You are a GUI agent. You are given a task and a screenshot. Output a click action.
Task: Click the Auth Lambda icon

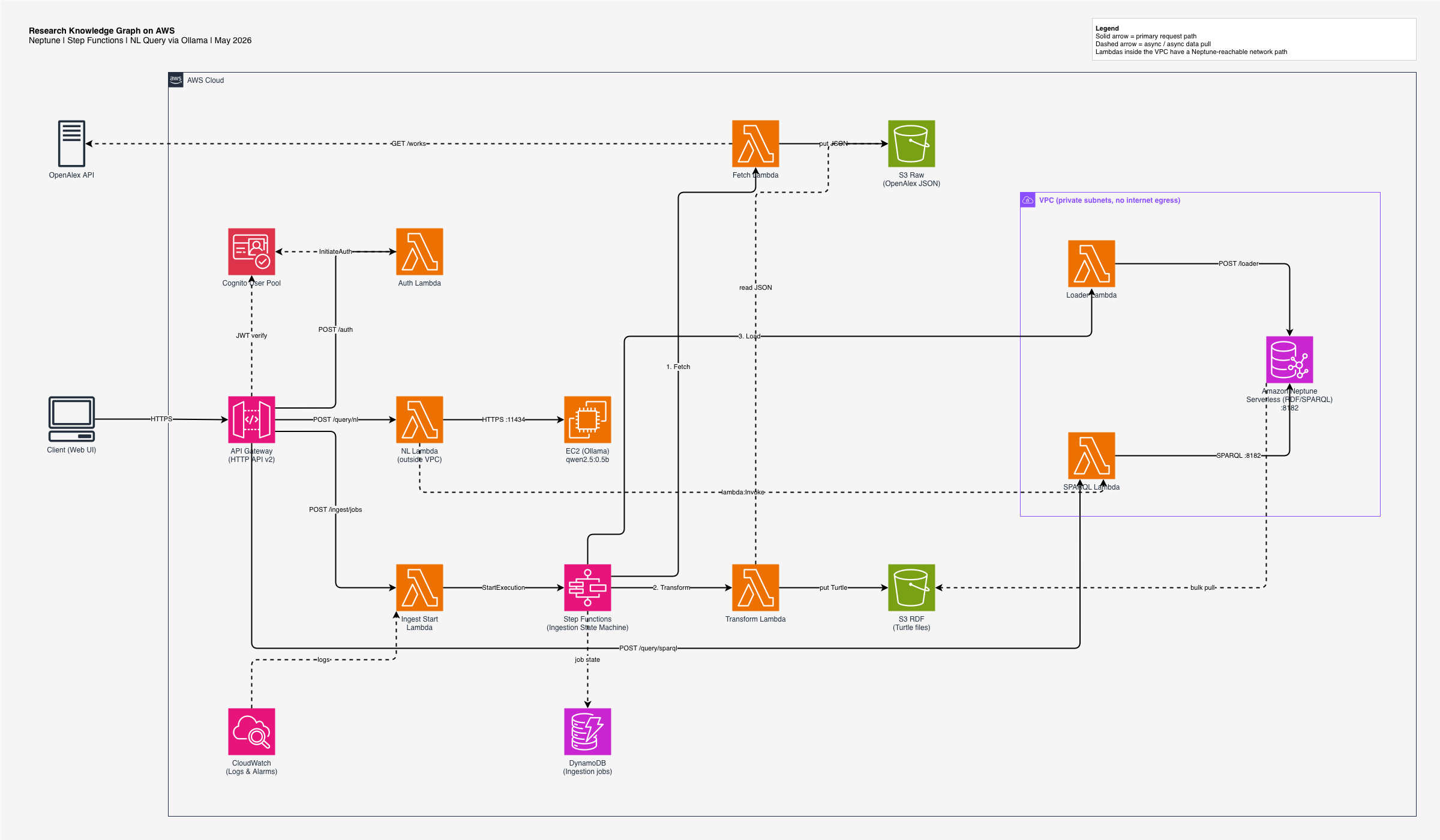point(419,251)
